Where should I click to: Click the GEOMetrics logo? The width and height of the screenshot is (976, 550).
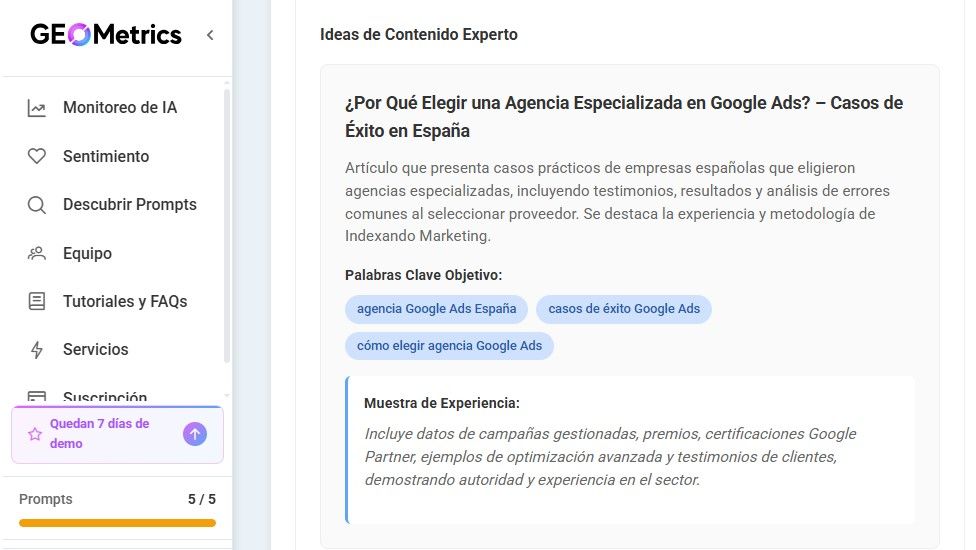point(106,35)
